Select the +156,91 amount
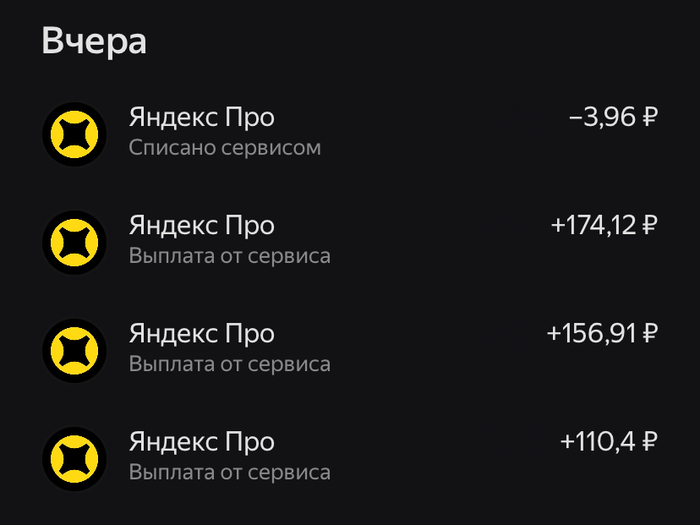Viewport: 700px width, 525px height. pyautogui.click(x=591, y=334)
